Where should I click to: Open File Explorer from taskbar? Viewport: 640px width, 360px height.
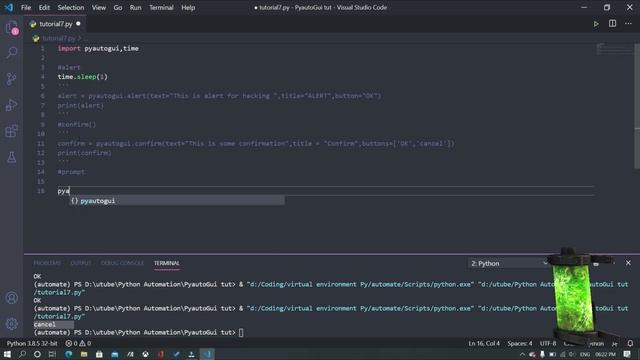coord(84,354)
